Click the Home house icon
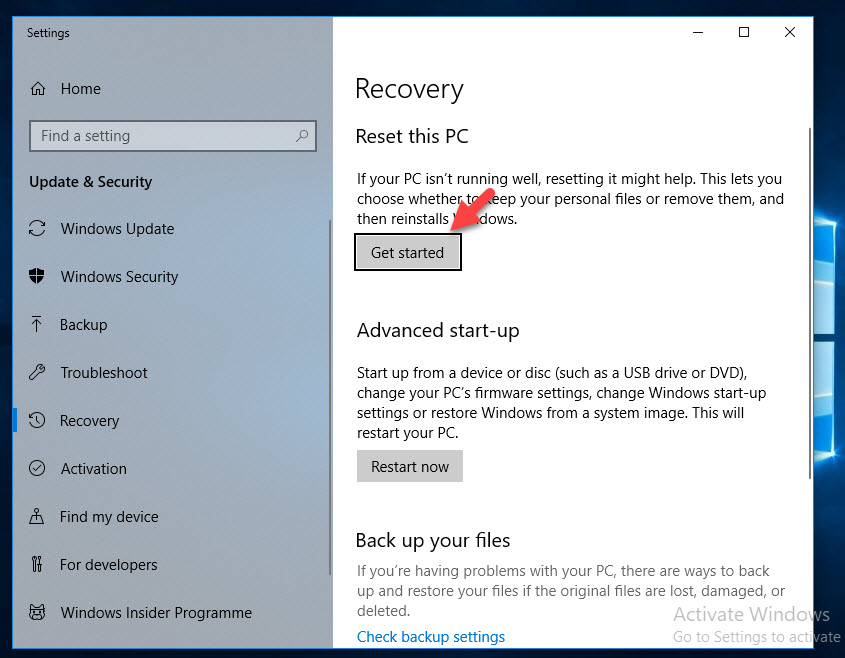The image size is (845, 658). tap(38, 88)
